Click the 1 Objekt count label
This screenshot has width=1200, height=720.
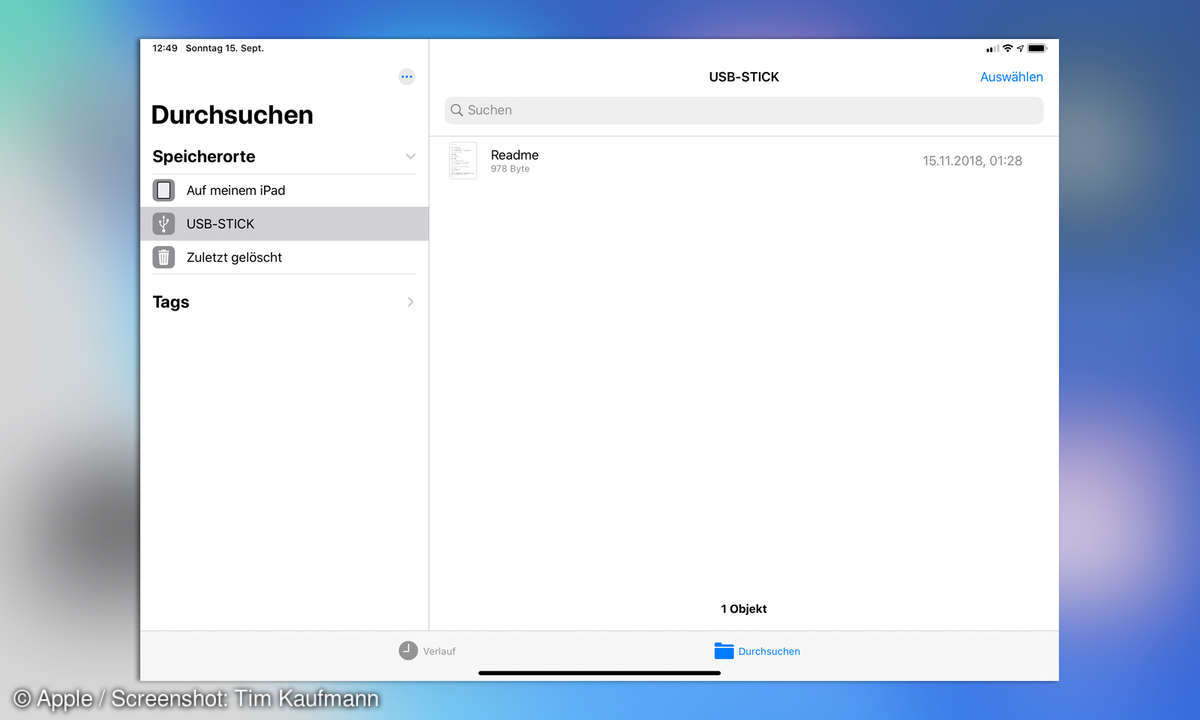click(744, 609)
